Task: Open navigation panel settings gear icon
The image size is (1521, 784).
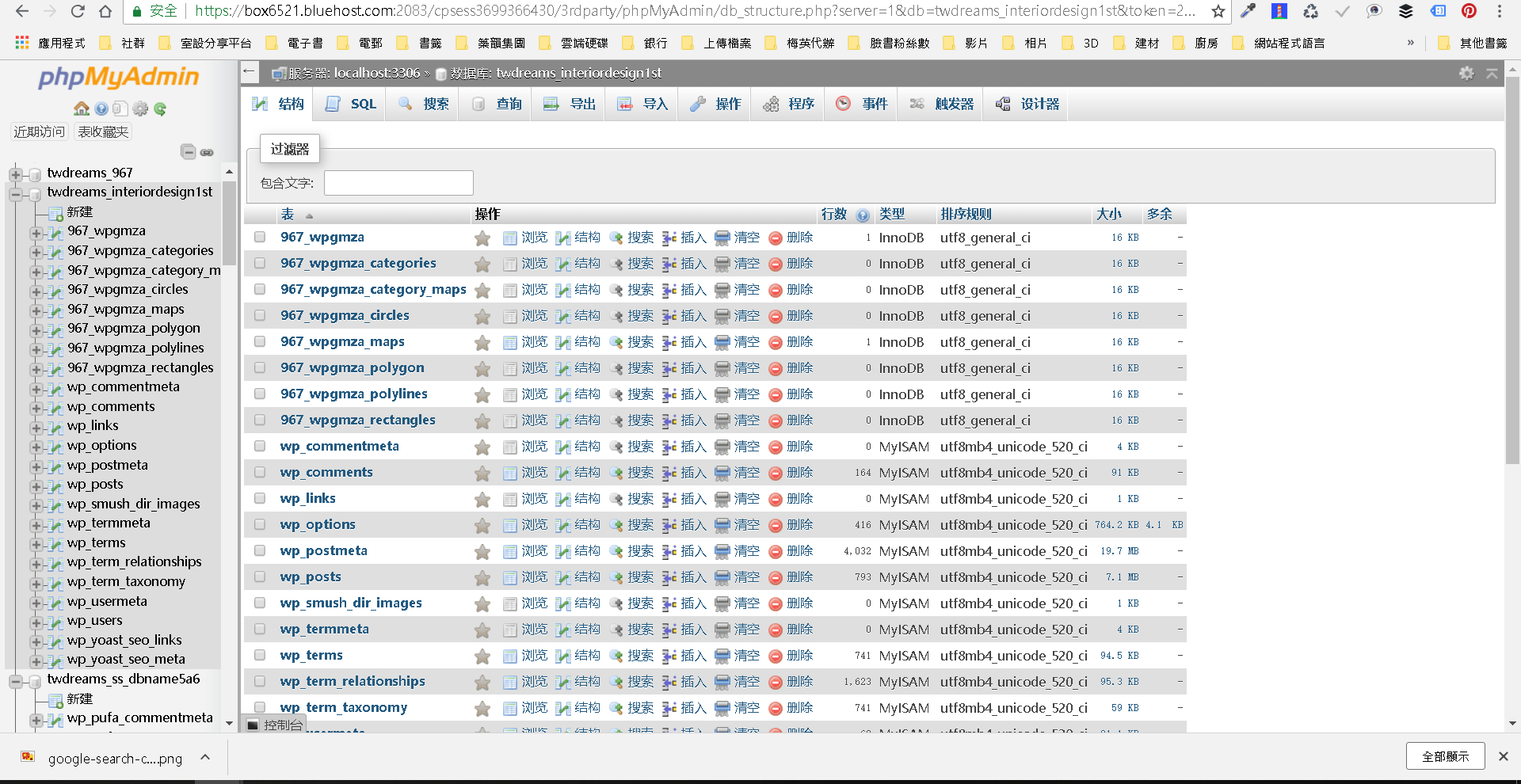Action: point(140,108)
